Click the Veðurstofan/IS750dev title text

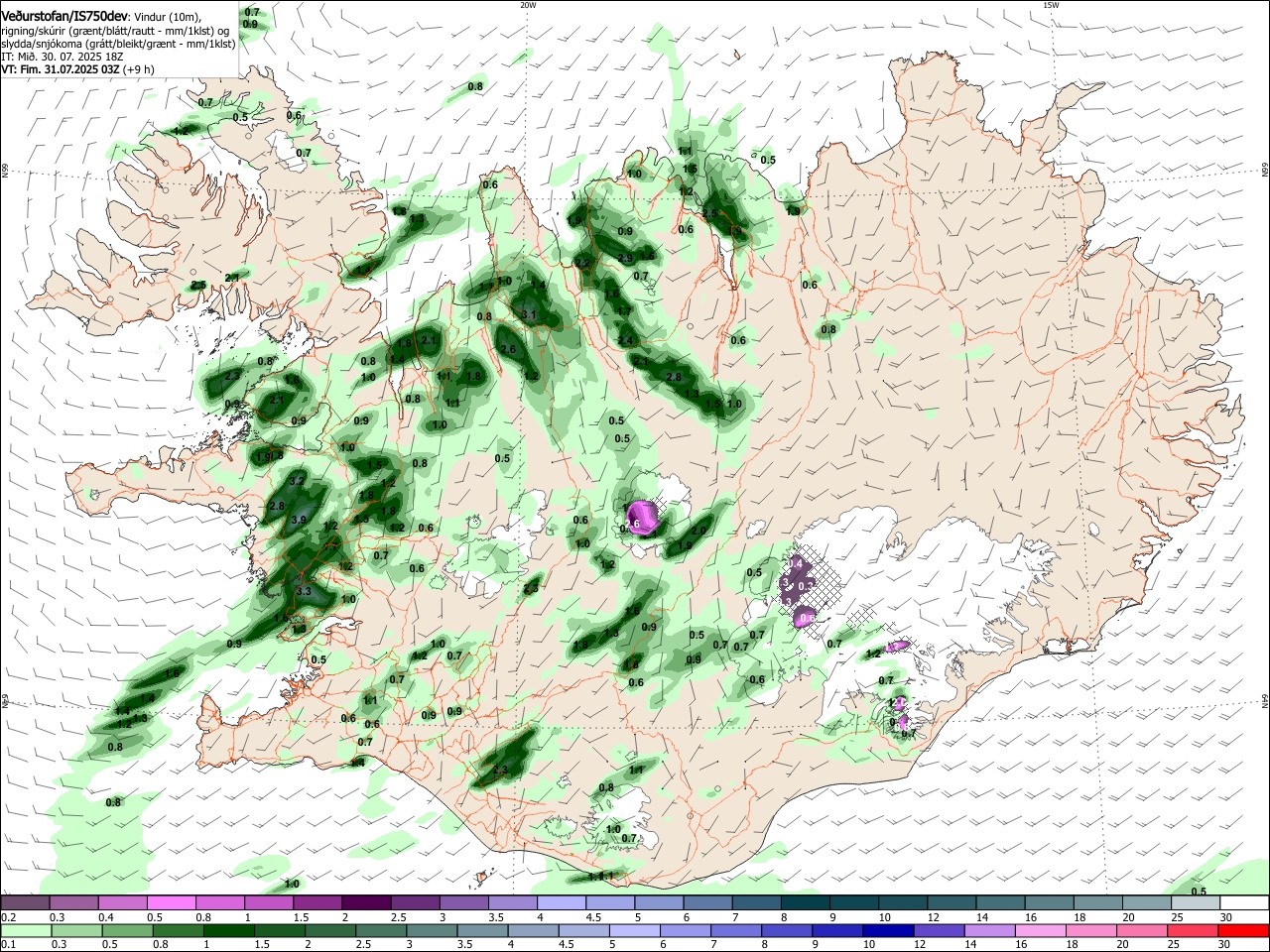(63, 17)
